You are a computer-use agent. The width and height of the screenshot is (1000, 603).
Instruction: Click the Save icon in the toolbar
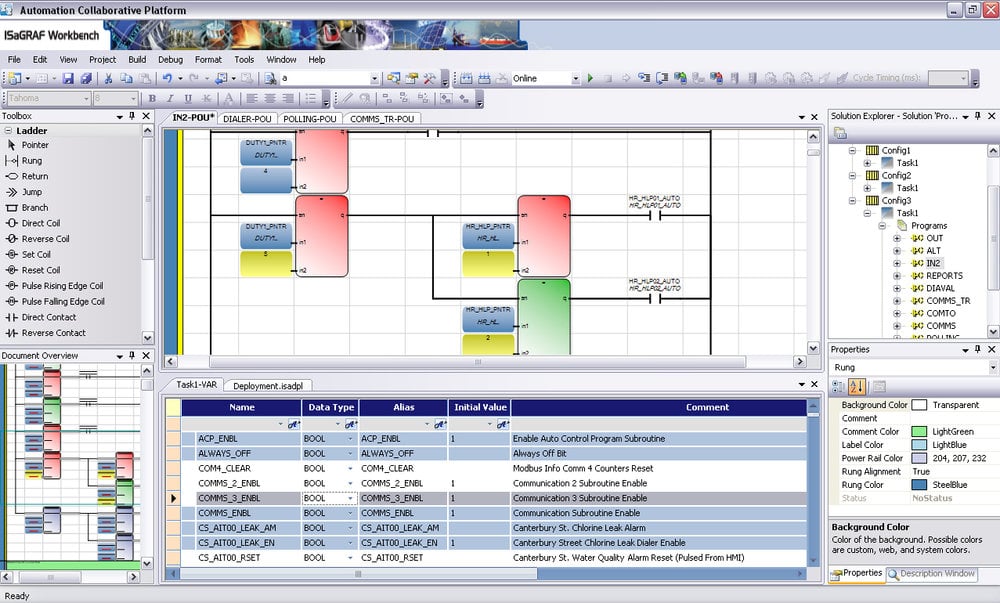click(x=68, y=78)
